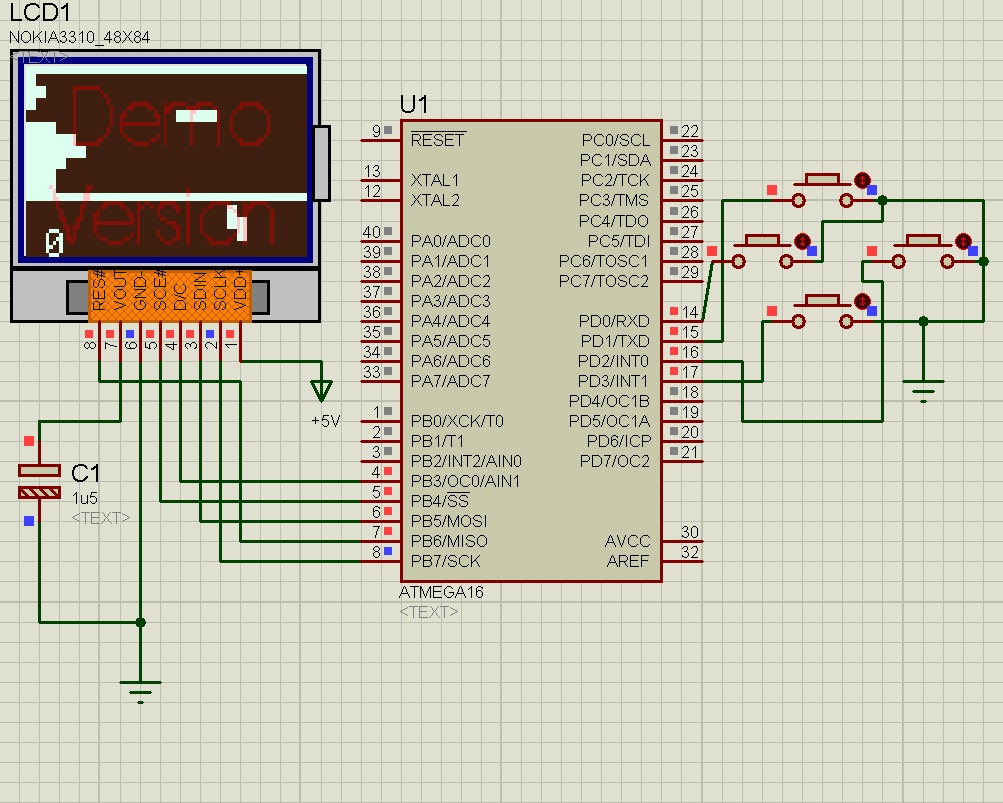1003x803 pixels.
Task: Click the AREF pin label
Action: [x=628, y=561]
